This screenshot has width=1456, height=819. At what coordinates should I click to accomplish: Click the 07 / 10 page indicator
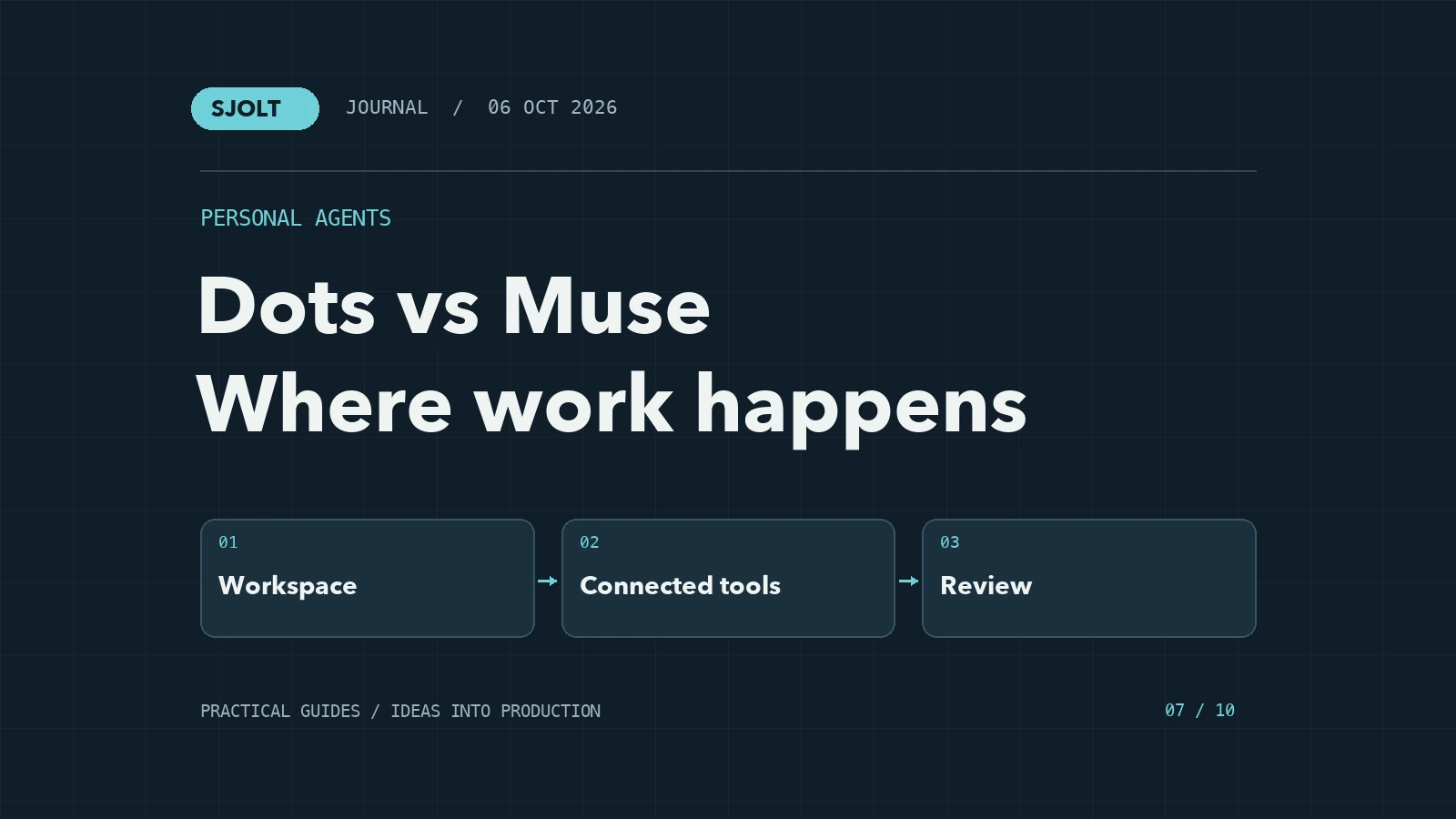pyautogui.click(x=1199, y=710)
